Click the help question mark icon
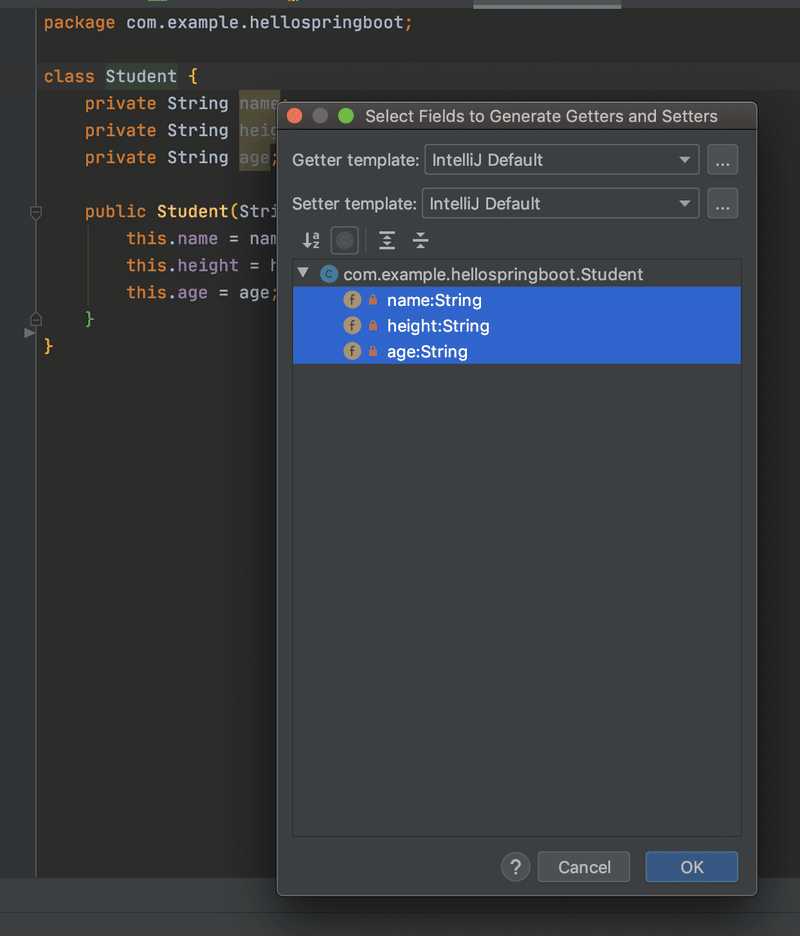 [x=515, y=866]
